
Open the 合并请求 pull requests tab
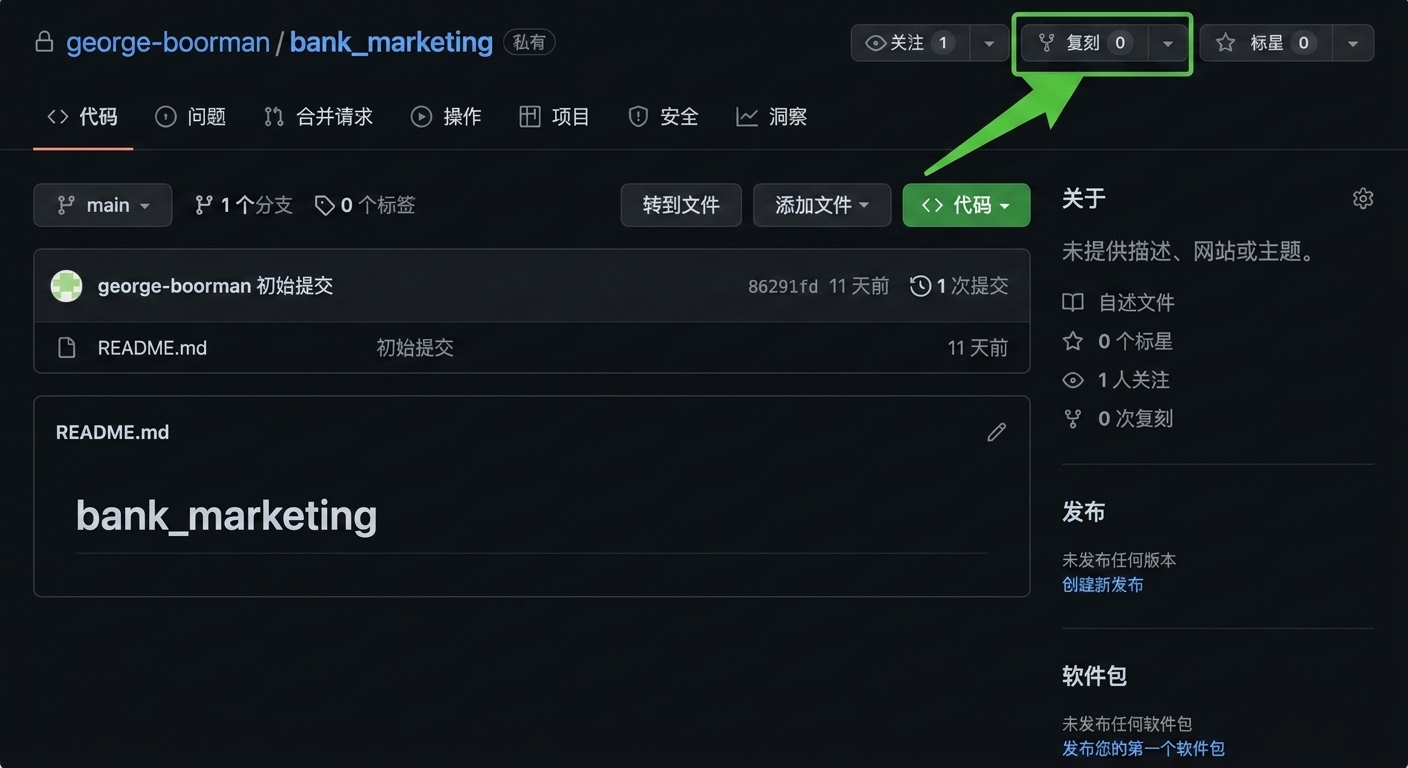pos(318,117)
